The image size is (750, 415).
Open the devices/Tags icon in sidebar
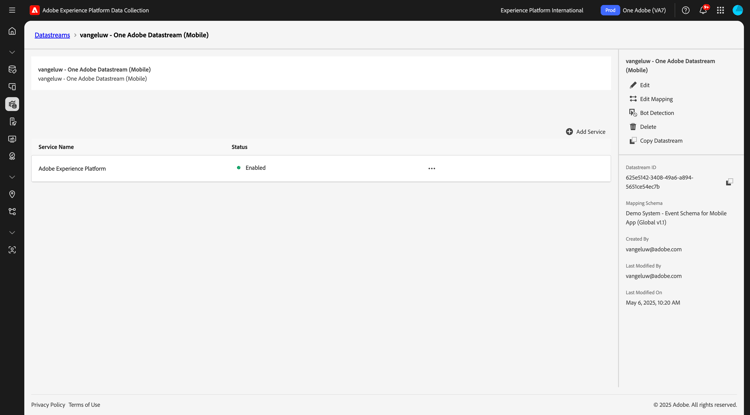coord(12,87)
